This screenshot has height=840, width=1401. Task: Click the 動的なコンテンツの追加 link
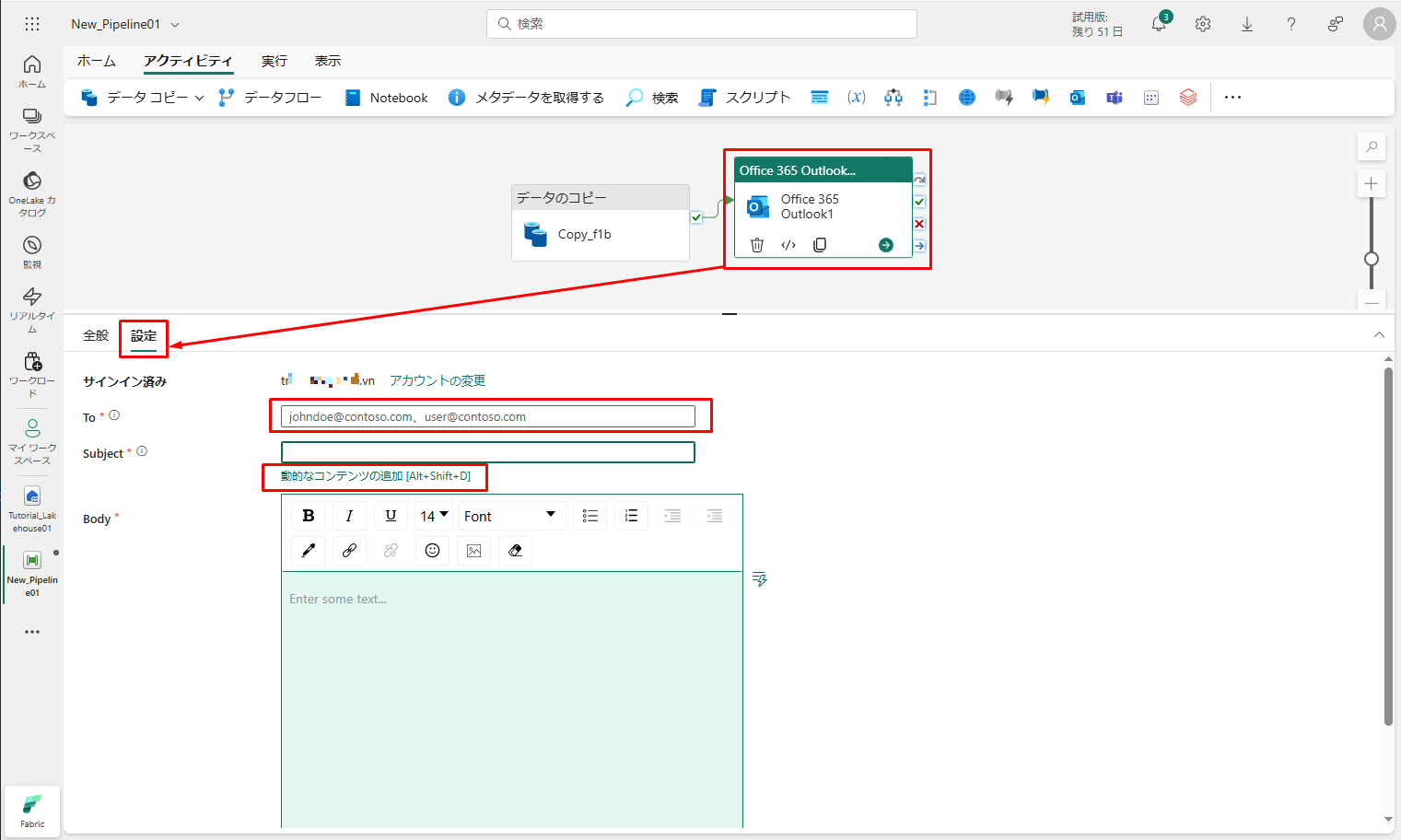coord(375,476)
